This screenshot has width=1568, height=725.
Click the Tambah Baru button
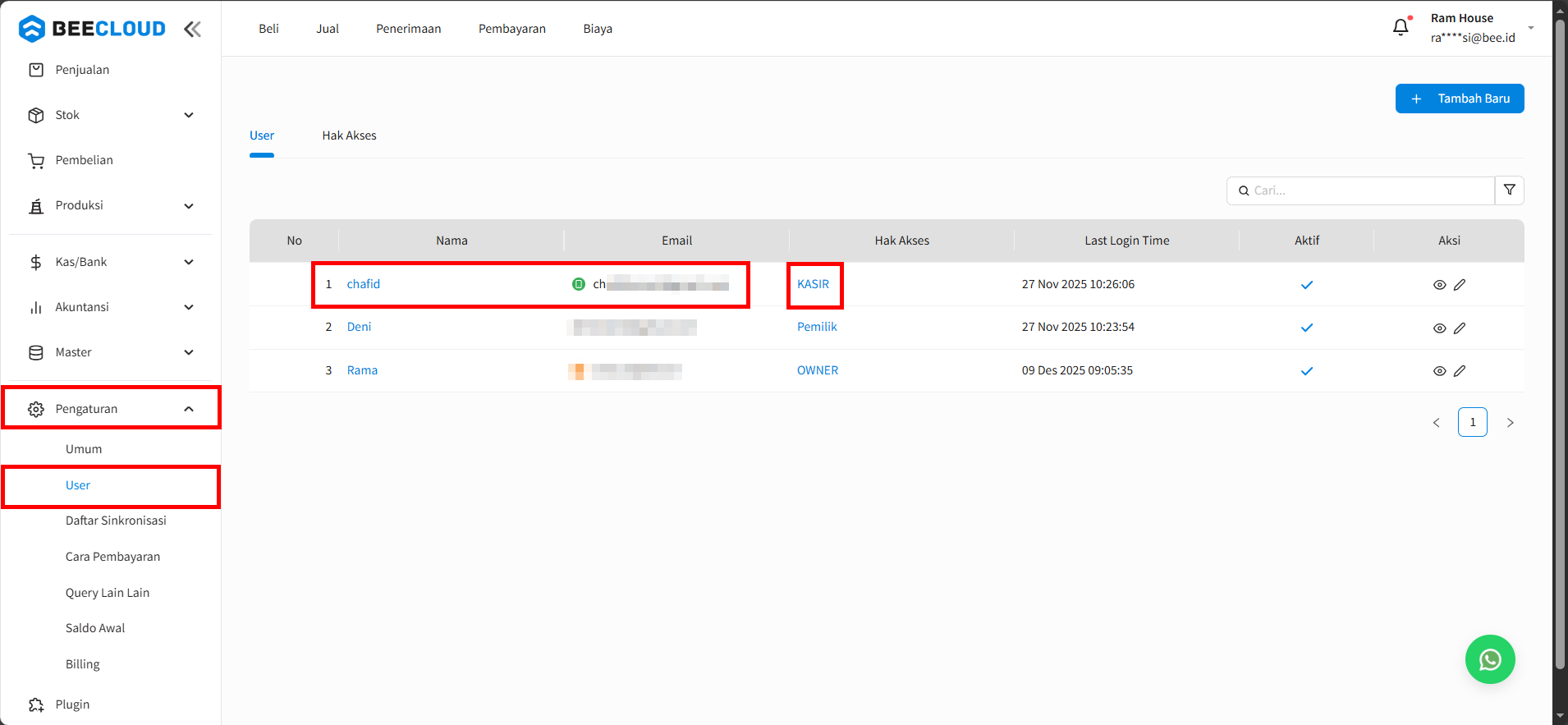[1459, 99]
